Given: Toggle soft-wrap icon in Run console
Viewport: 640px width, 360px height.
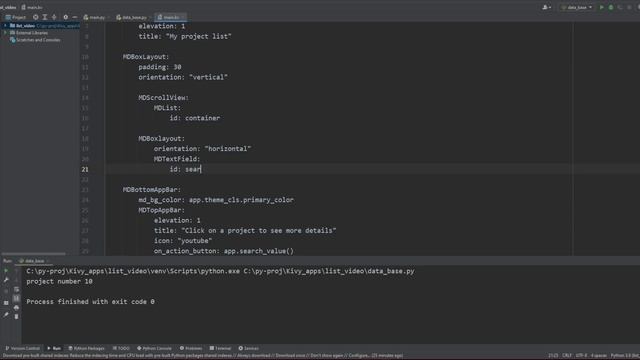Looking at the screenshot, I should click(16, 289).
